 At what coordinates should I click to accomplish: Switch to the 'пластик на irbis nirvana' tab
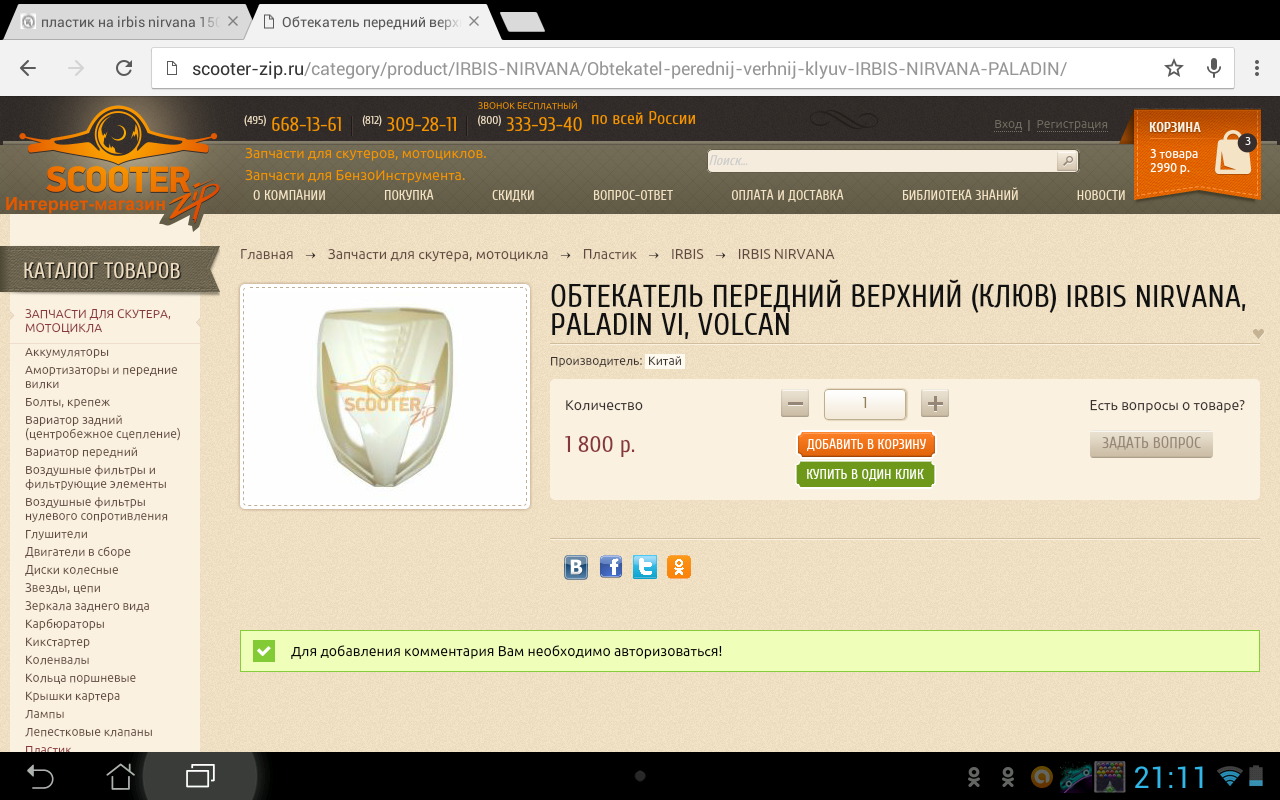[x=130, y=21]
